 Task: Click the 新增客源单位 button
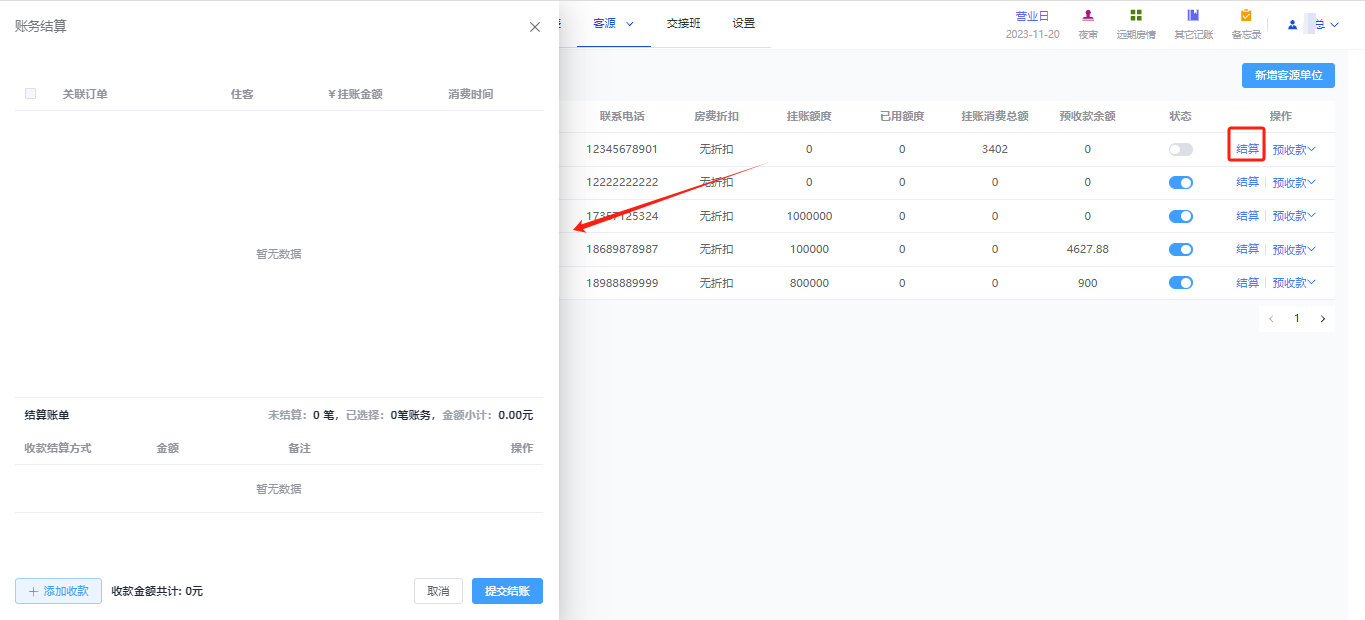(x=1288, y=75)
